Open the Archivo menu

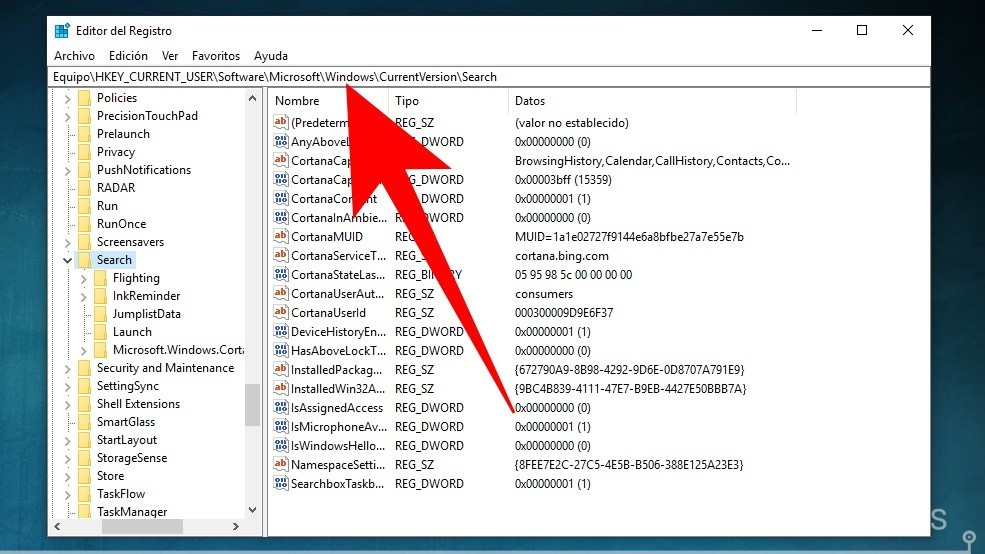coord(74,56)
